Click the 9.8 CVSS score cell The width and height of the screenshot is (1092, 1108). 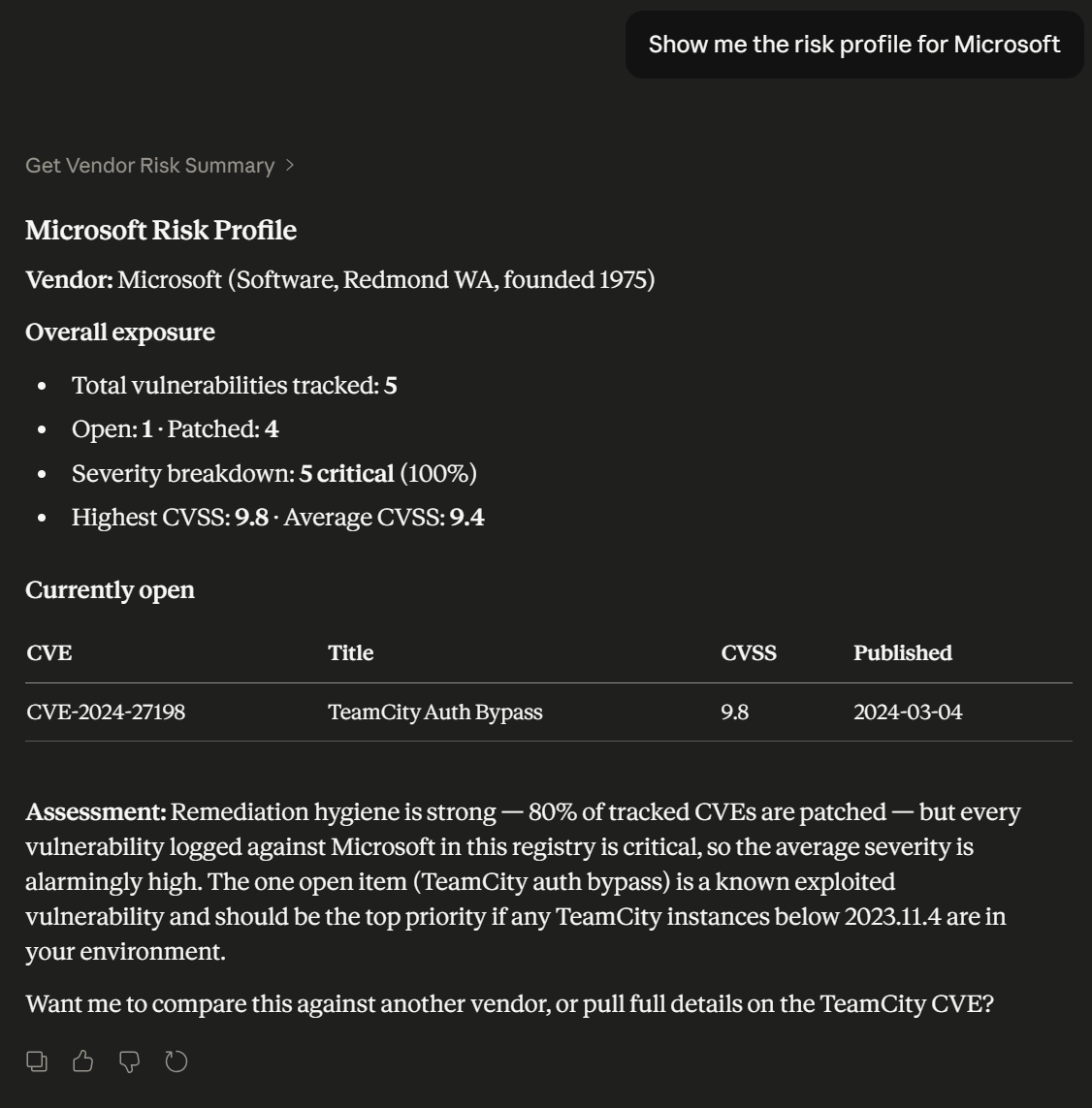pyautogui.click(x=732, y=712)
